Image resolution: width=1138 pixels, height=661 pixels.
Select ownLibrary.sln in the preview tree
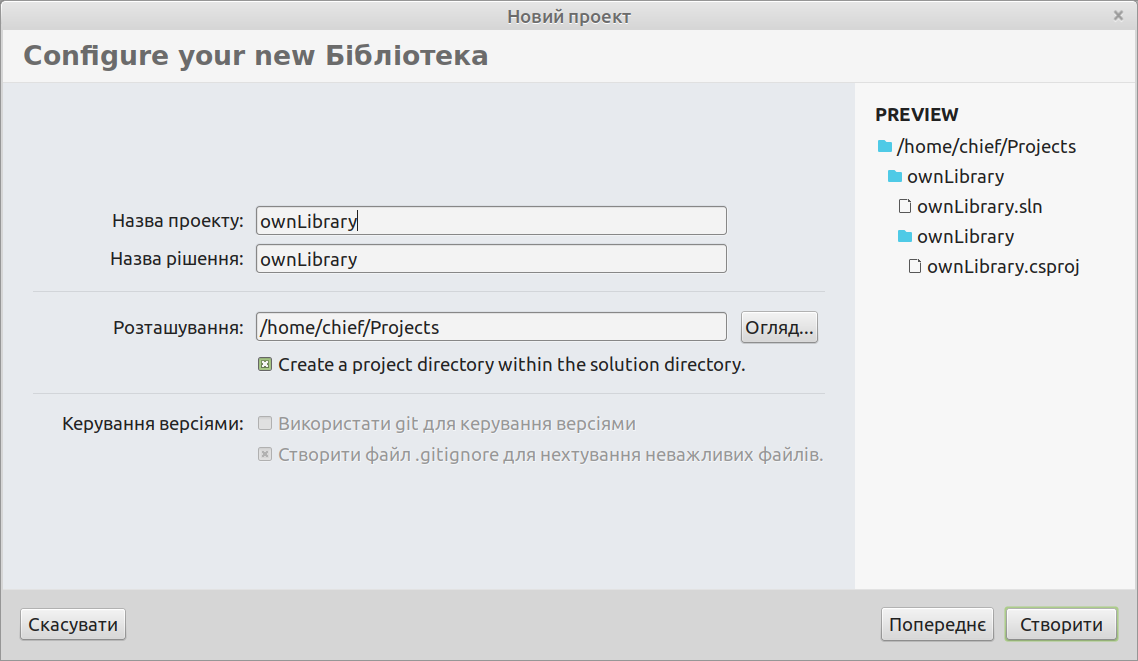[979, 207]
